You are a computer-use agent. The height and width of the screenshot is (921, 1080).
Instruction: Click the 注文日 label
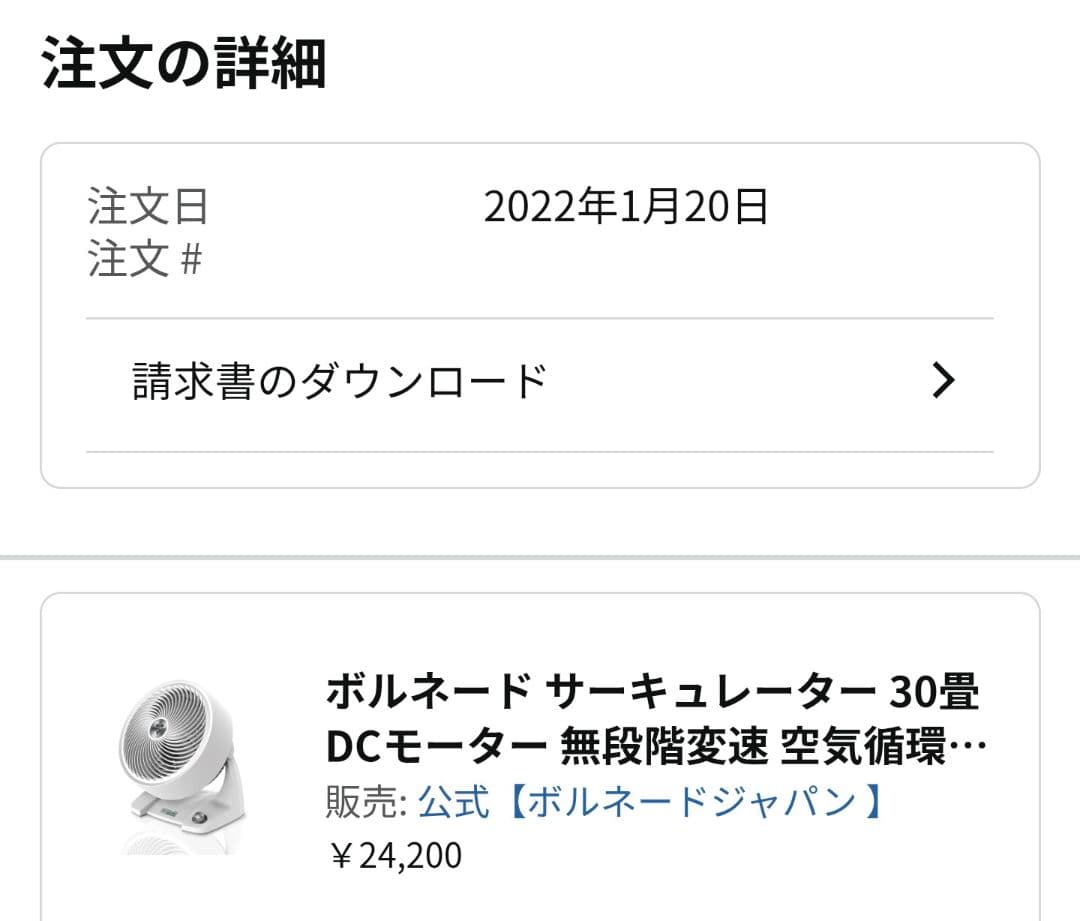click(x=148, y=207)
